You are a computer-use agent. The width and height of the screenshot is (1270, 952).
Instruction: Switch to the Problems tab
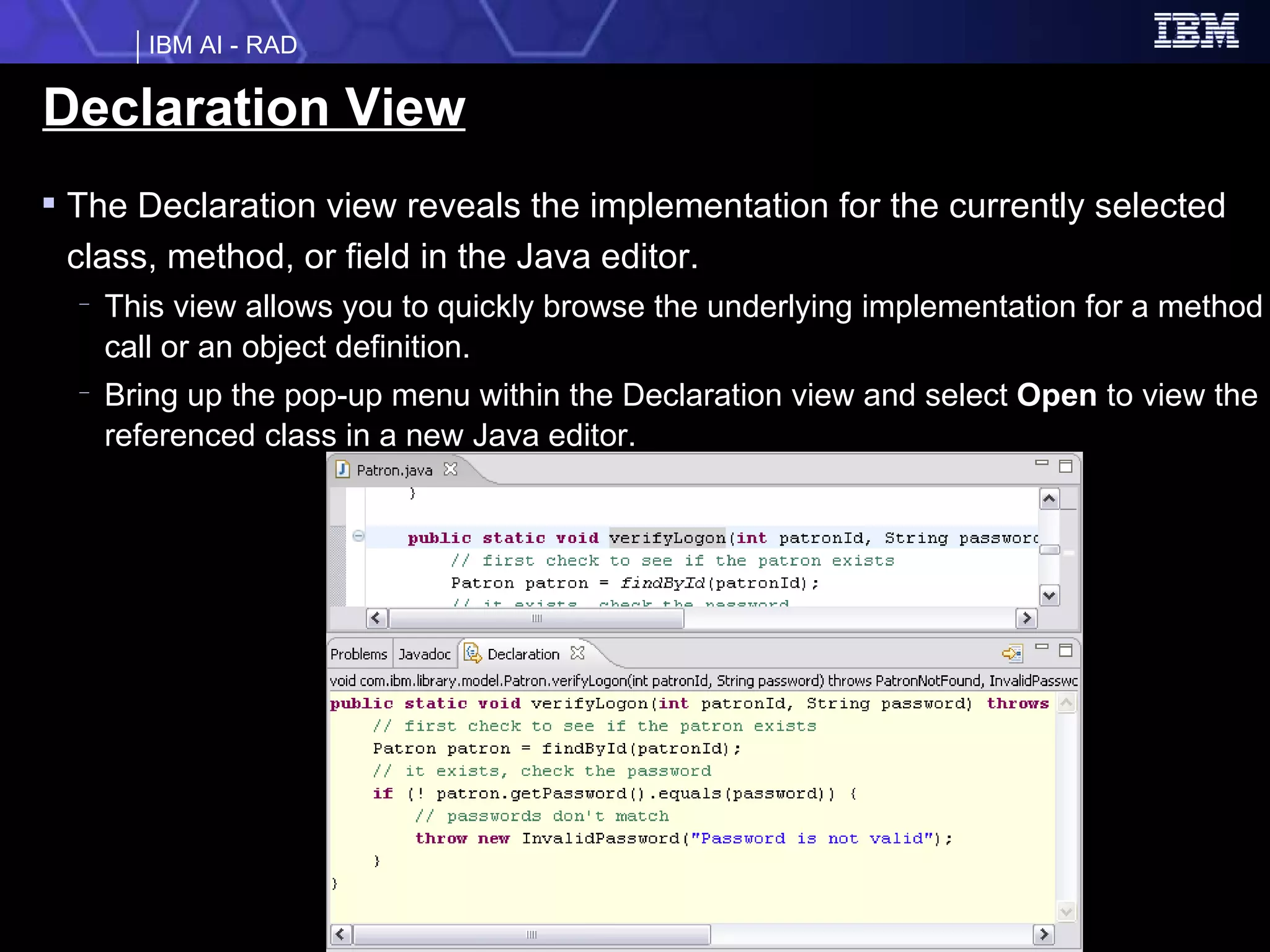(x=358, y=654)
